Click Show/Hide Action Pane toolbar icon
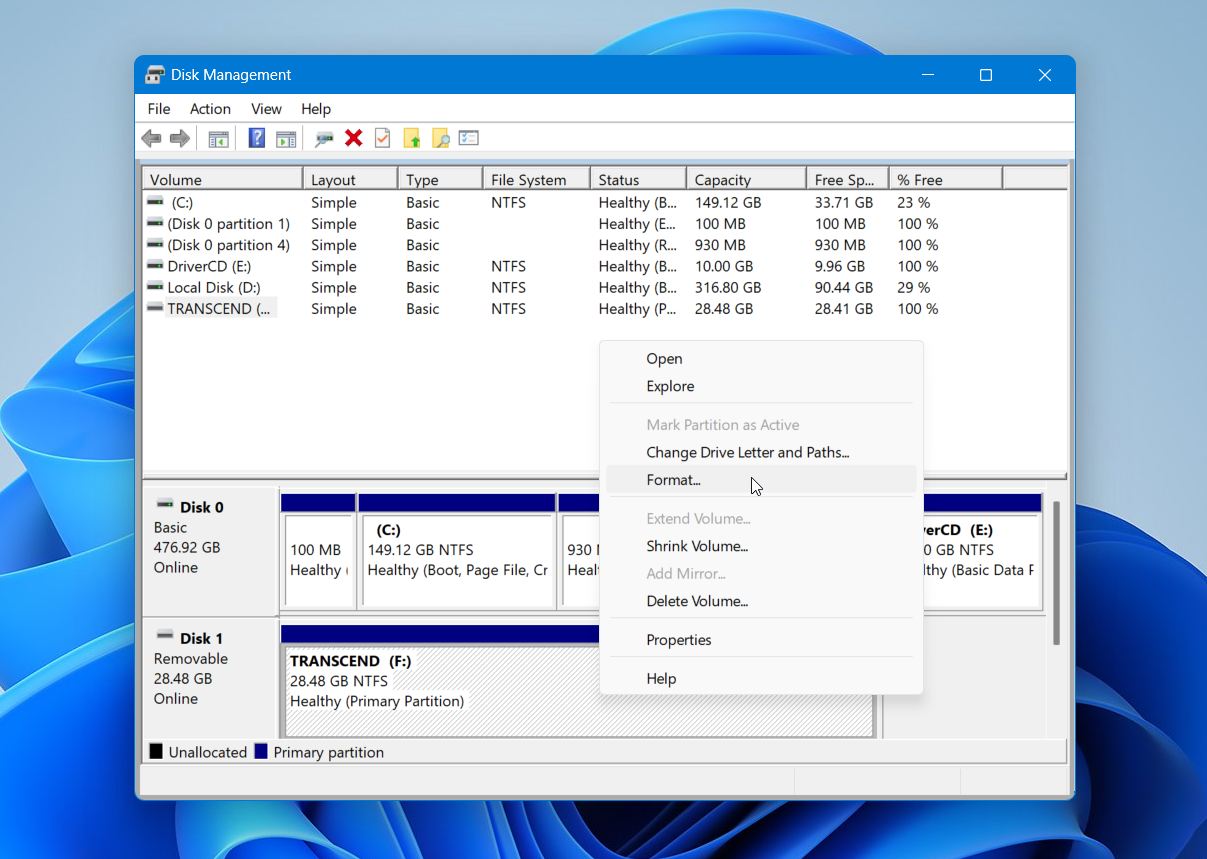The image size is (1207, 859). 286,139
